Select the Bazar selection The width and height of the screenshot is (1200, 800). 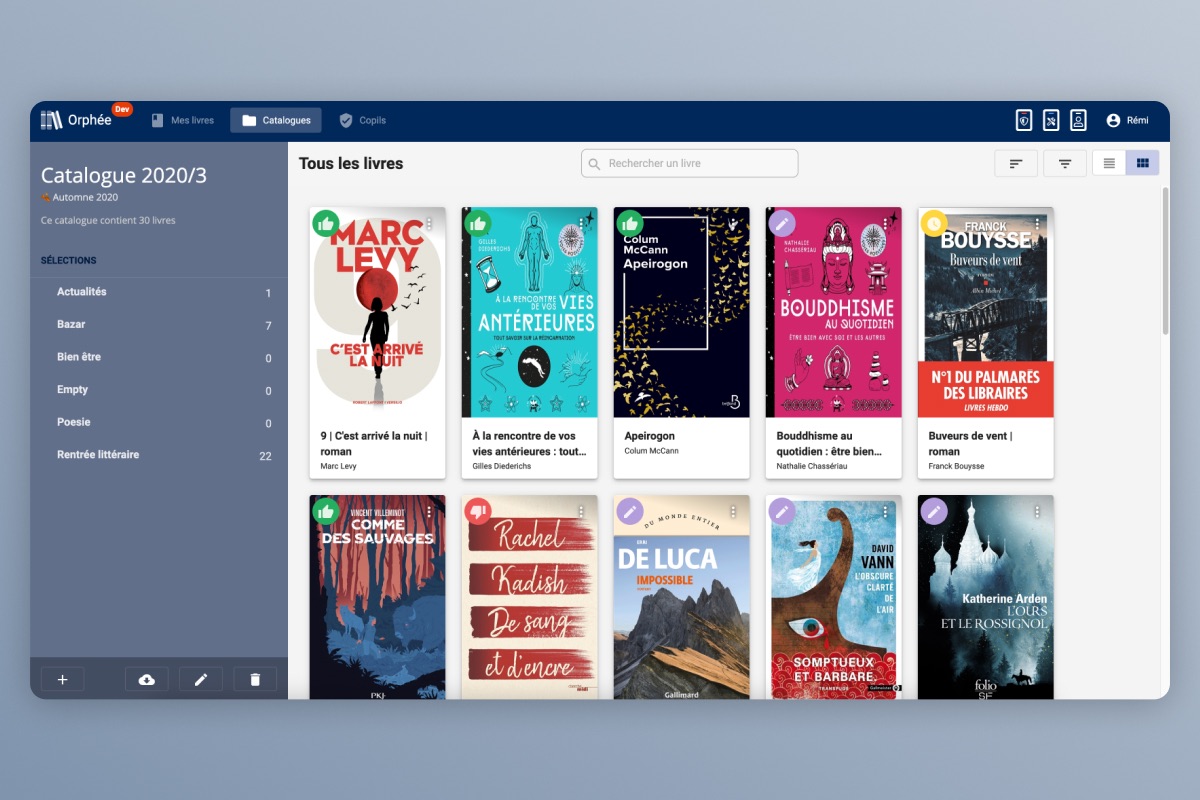pos(159,325)
